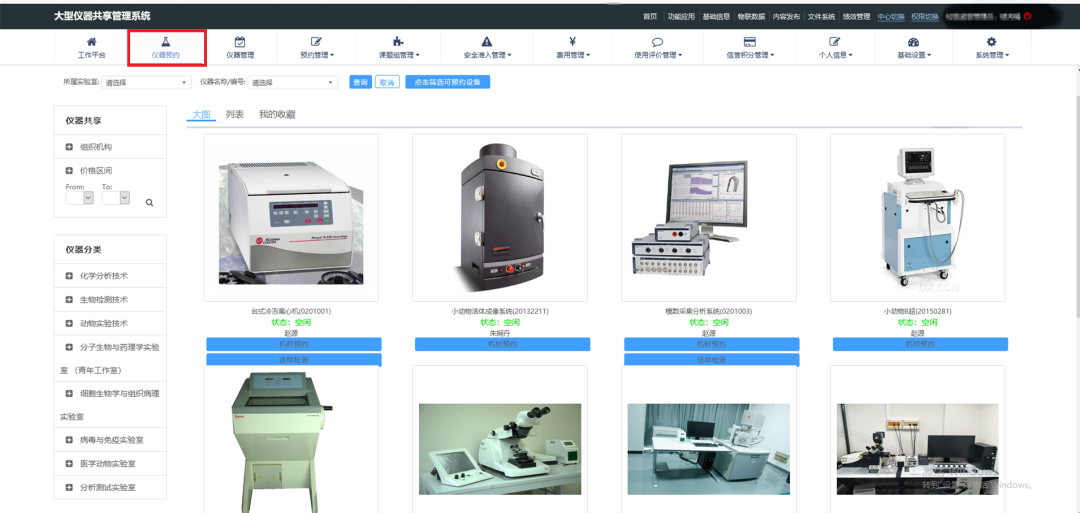Expand 组织机构 plus icon

click(69, 147)
